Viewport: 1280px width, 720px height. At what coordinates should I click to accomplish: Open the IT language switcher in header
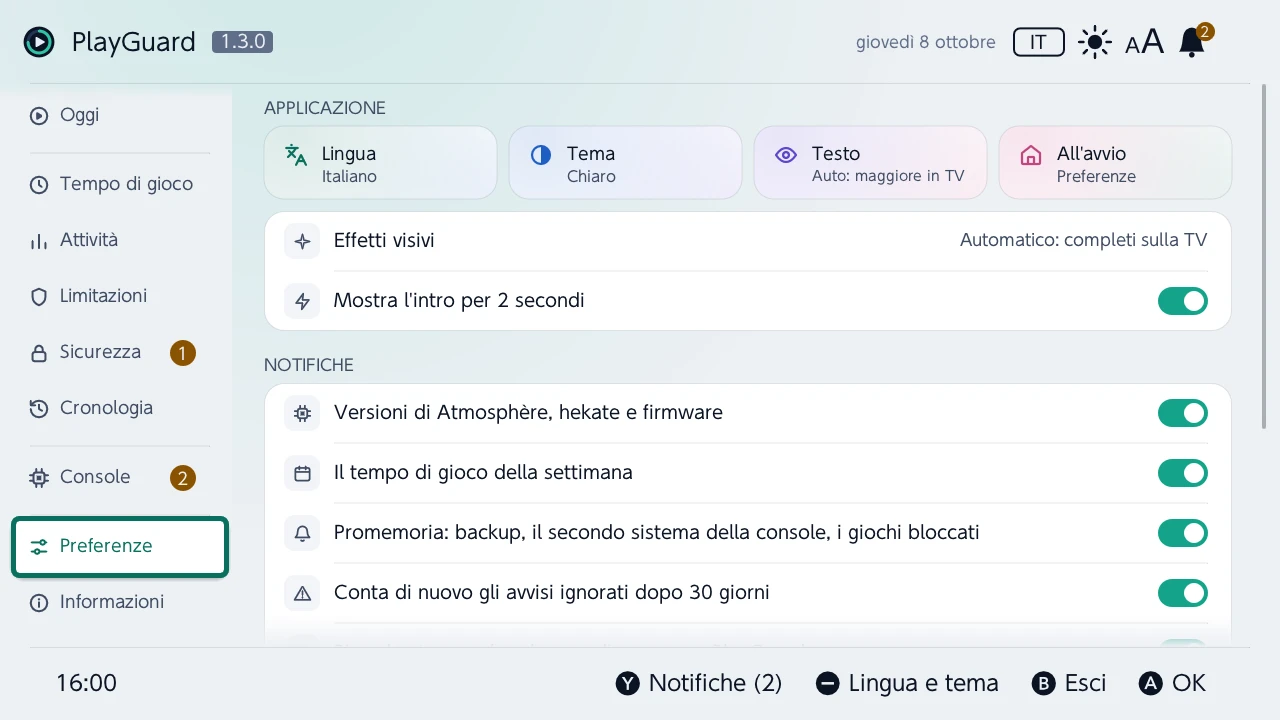point(1038,42)
